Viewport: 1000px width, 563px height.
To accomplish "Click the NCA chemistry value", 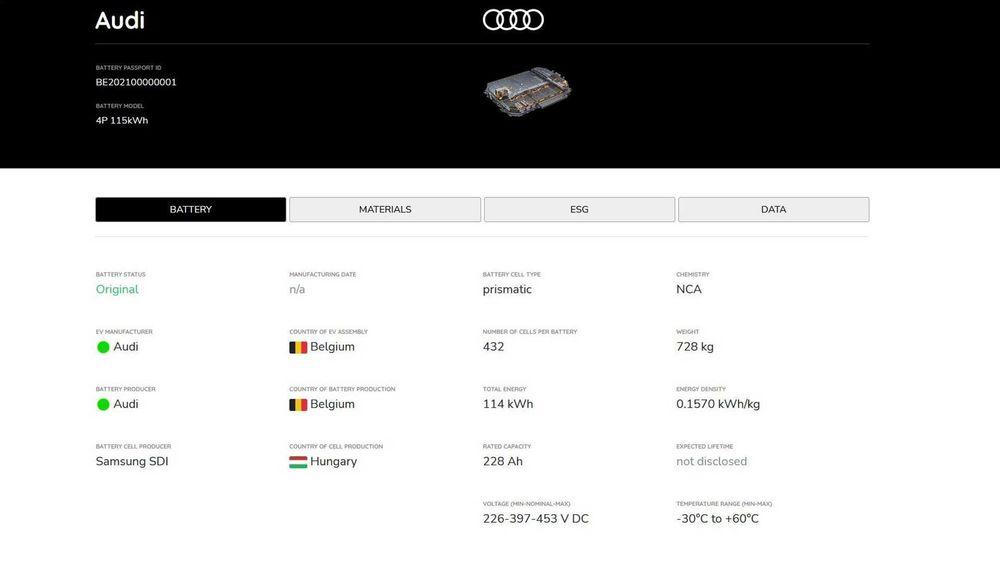I will [689, 290].
